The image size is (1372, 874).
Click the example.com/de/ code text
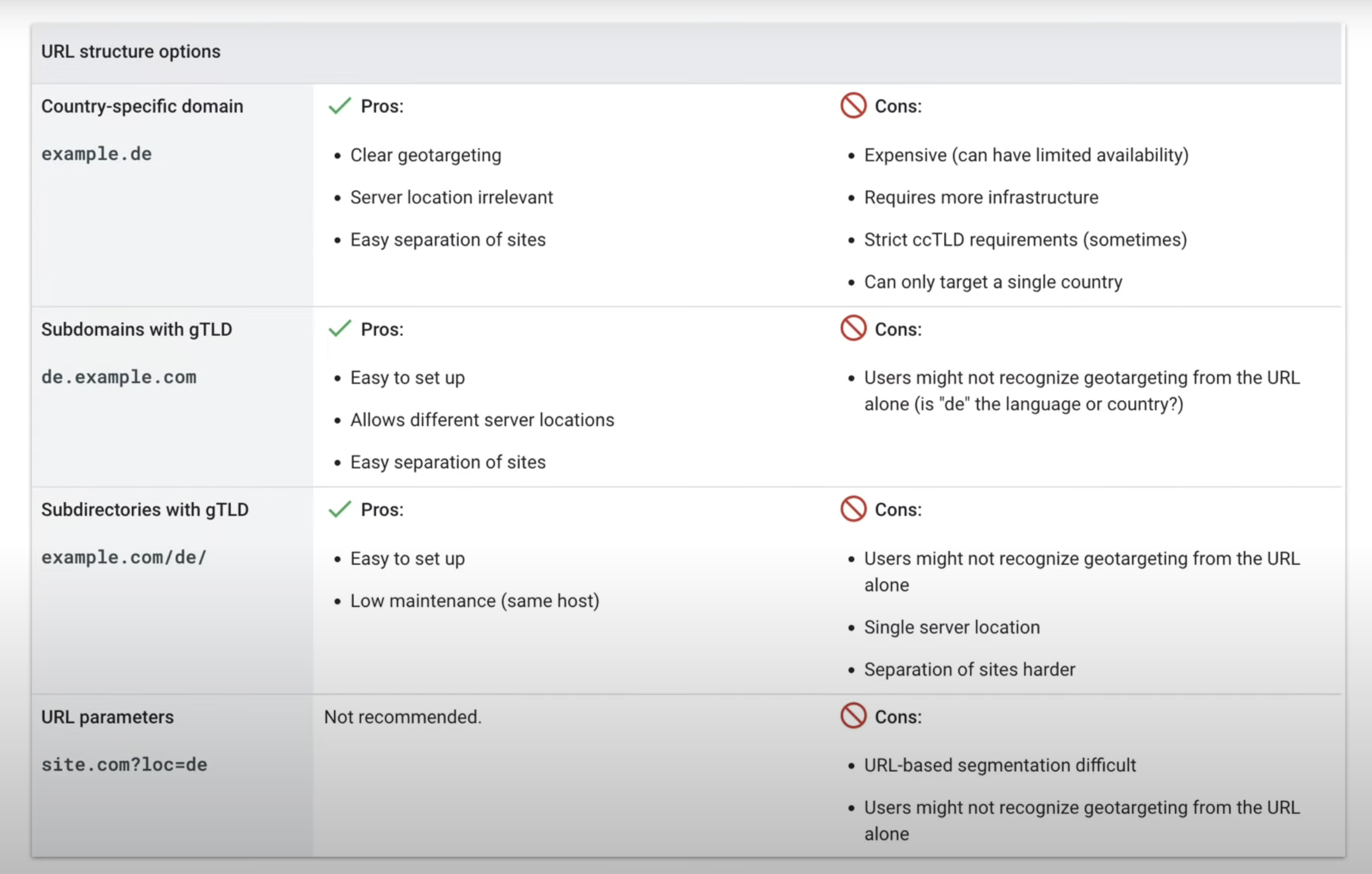point(124,557)
